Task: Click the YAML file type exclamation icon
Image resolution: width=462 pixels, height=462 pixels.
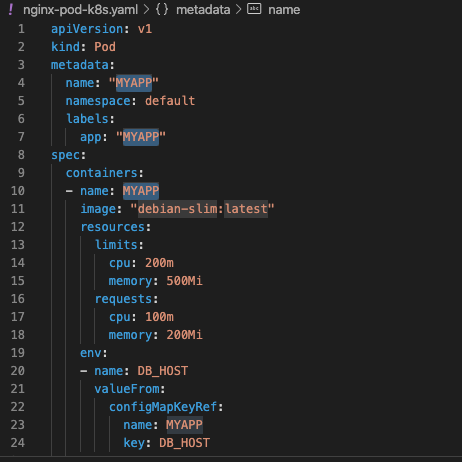Action: click(x=11, y=10)
